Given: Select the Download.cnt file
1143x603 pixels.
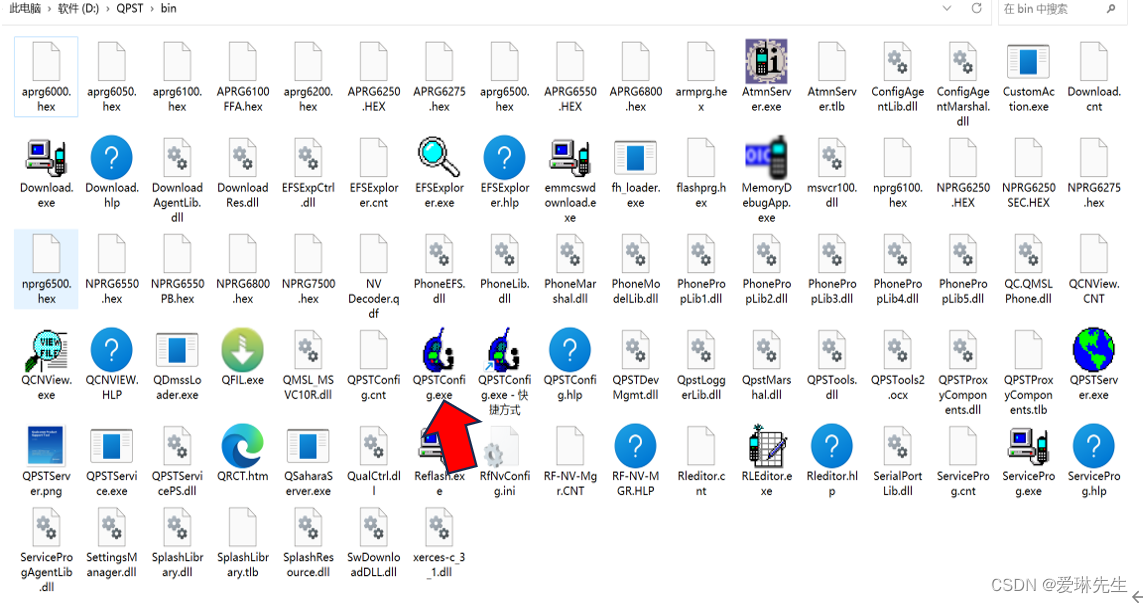Looking at the screenshot, I should [1093, 61].
